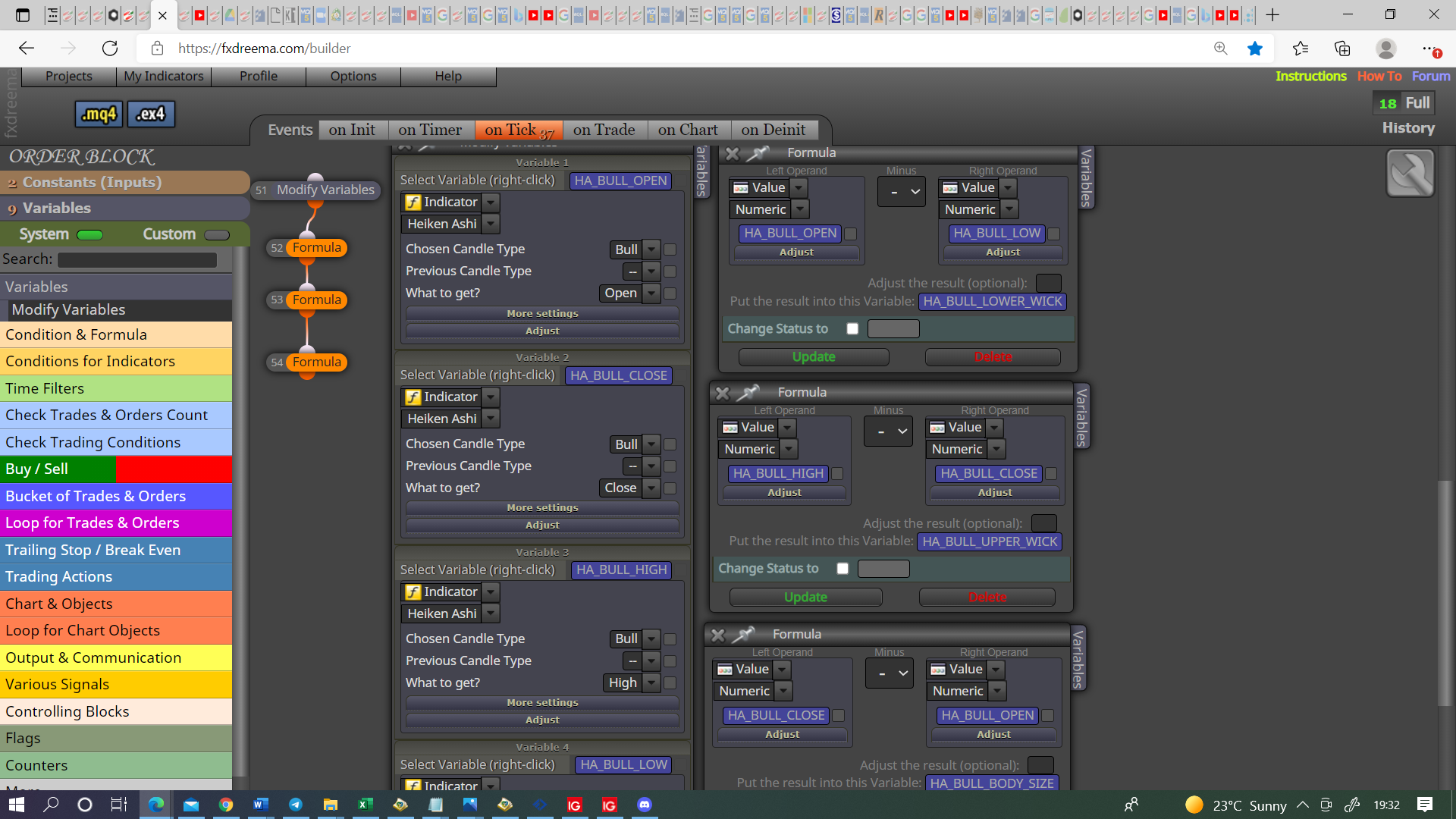Switch to the on Init events tab

[353, 130]
